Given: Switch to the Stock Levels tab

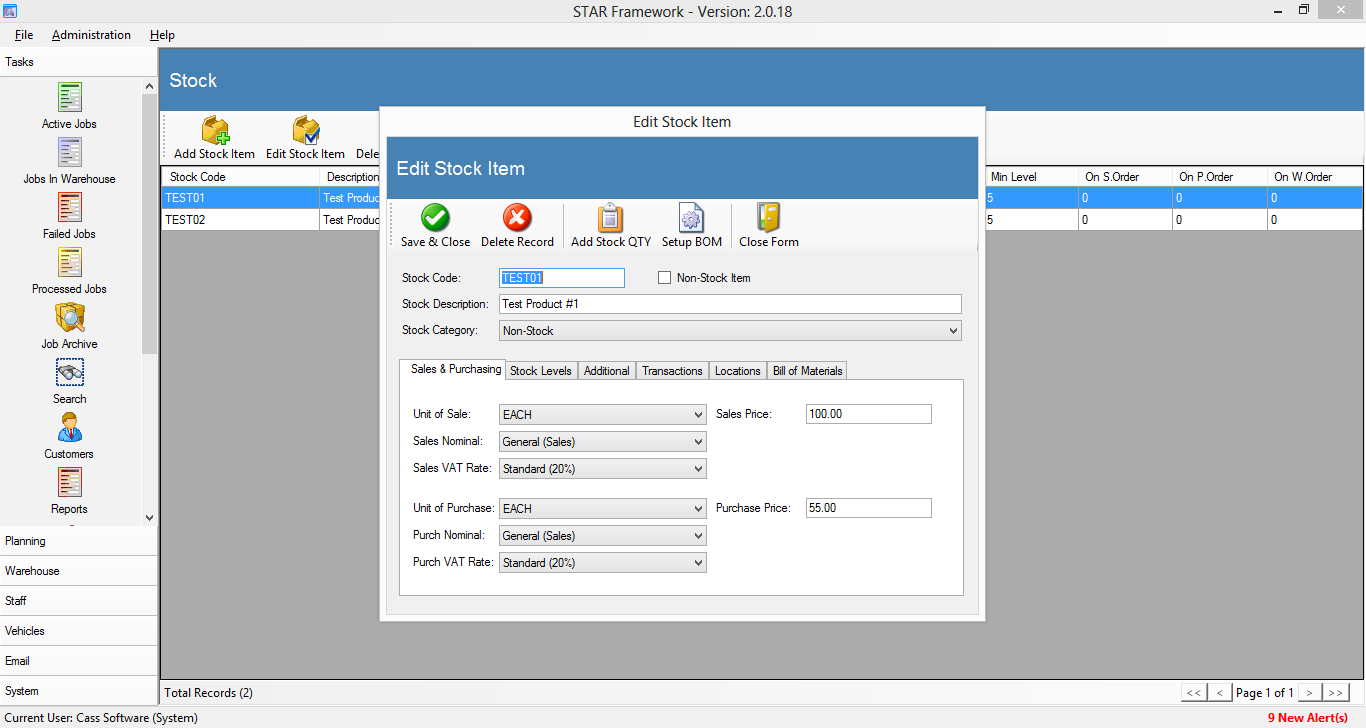Looking at the screenshot, I should point(540,371).
